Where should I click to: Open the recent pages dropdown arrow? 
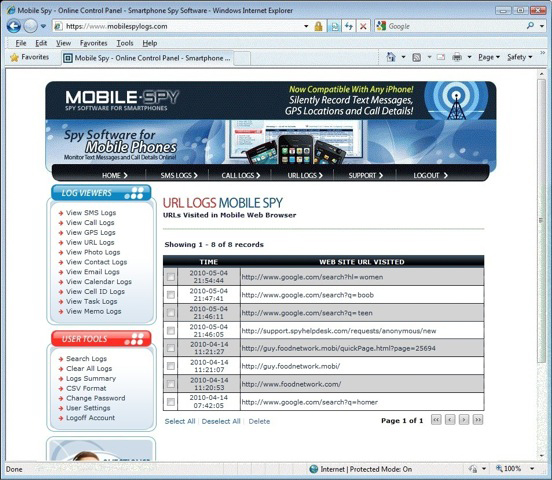43,26
